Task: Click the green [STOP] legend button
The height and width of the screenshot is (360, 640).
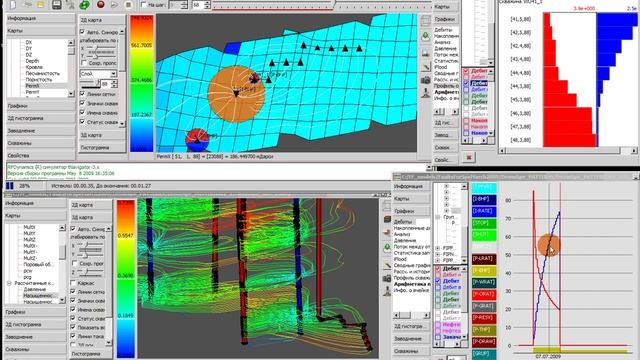Action: (484, 223)
